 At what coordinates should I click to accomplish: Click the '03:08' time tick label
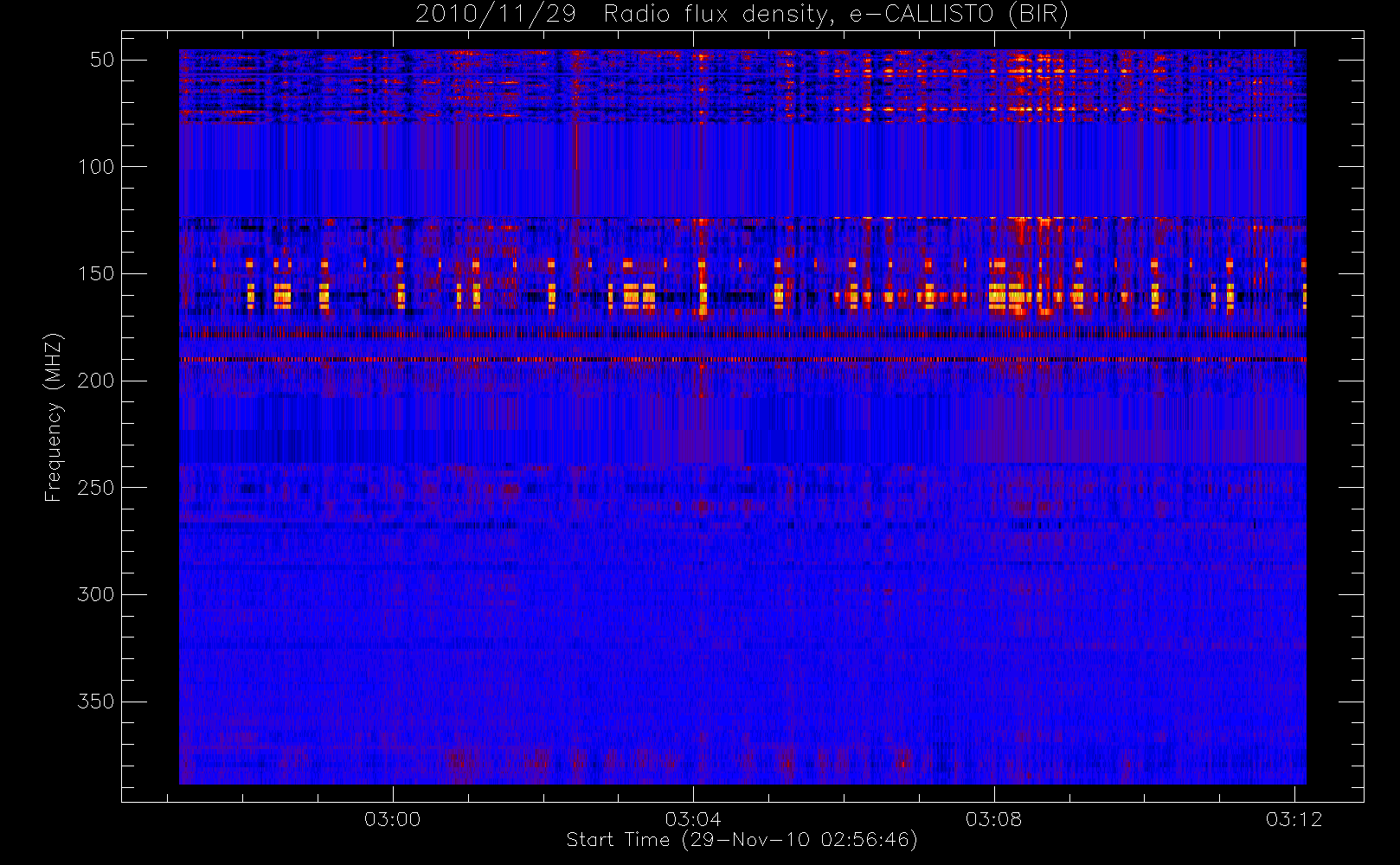pos(993,819)
